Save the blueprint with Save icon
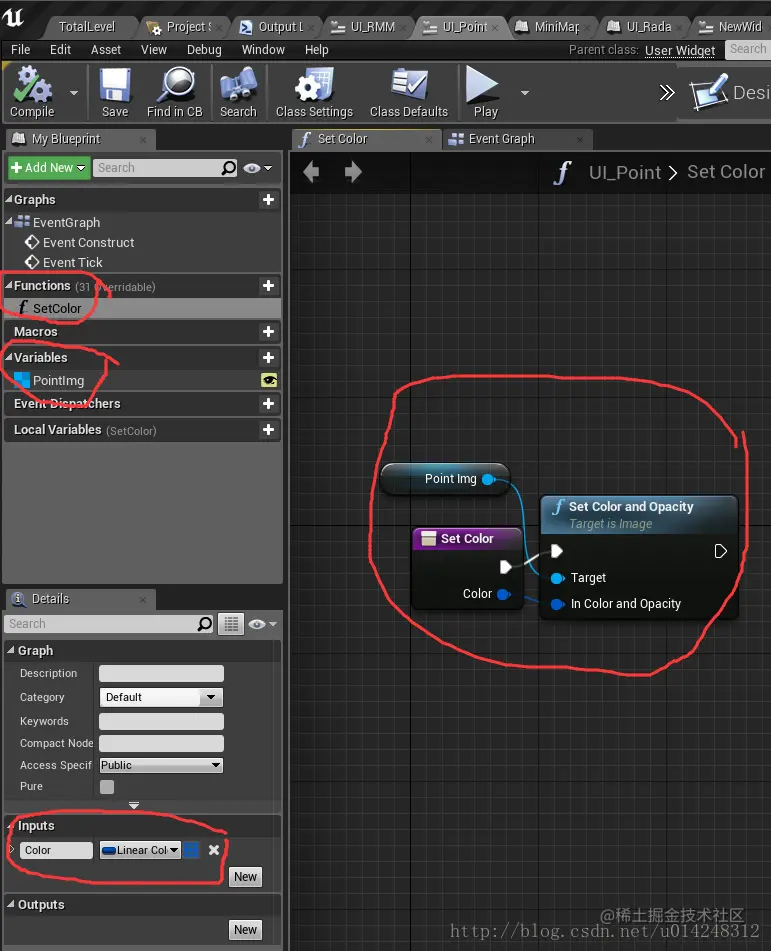 point(115,92)
